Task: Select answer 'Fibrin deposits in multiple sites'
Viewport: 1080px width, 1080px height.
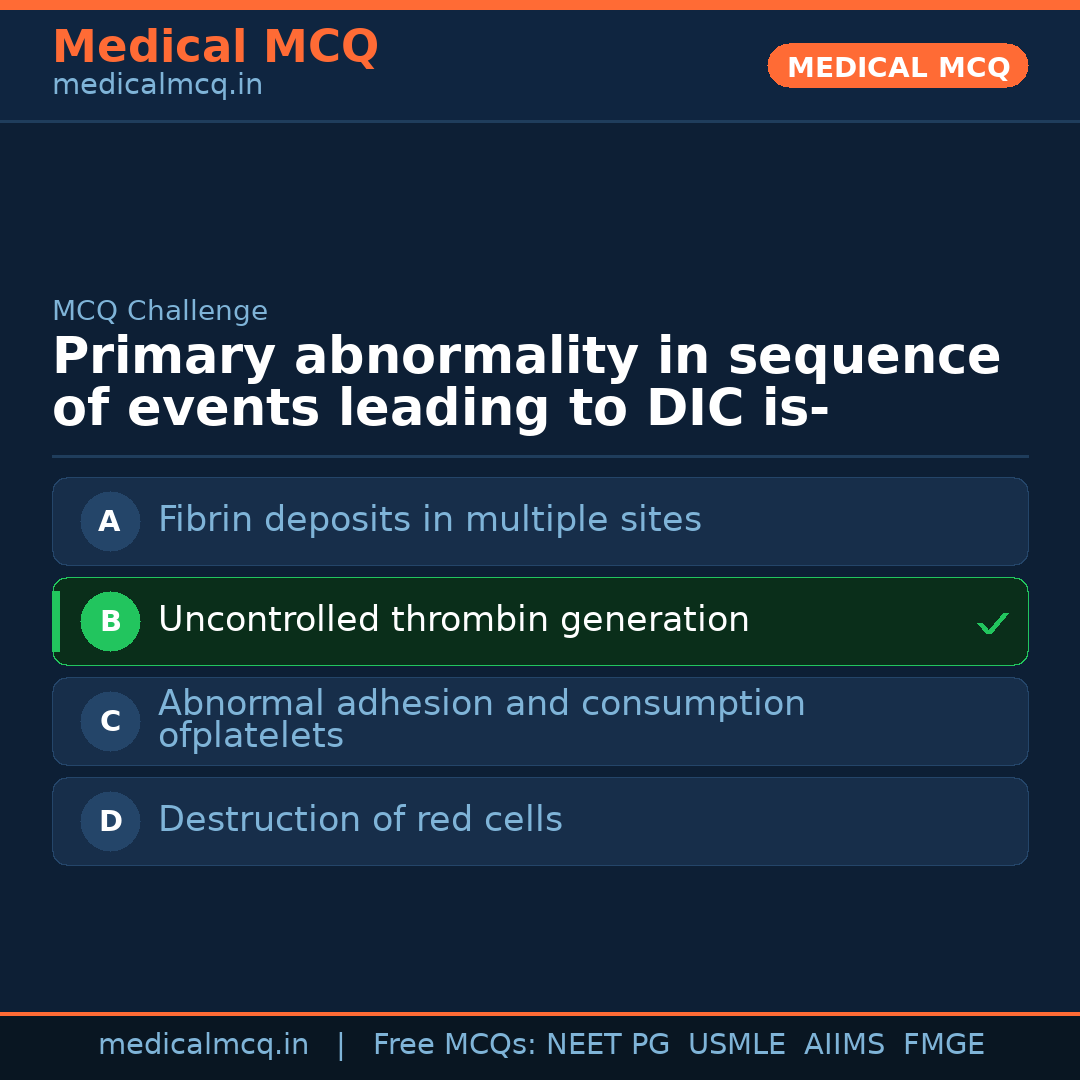Action: (430, 520)
